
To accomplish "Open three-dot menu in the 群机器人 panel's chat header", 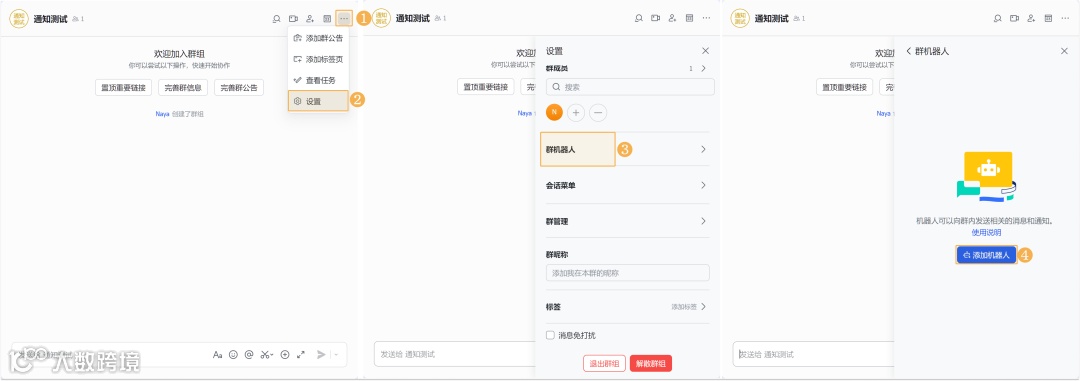I will point(1065,19).
